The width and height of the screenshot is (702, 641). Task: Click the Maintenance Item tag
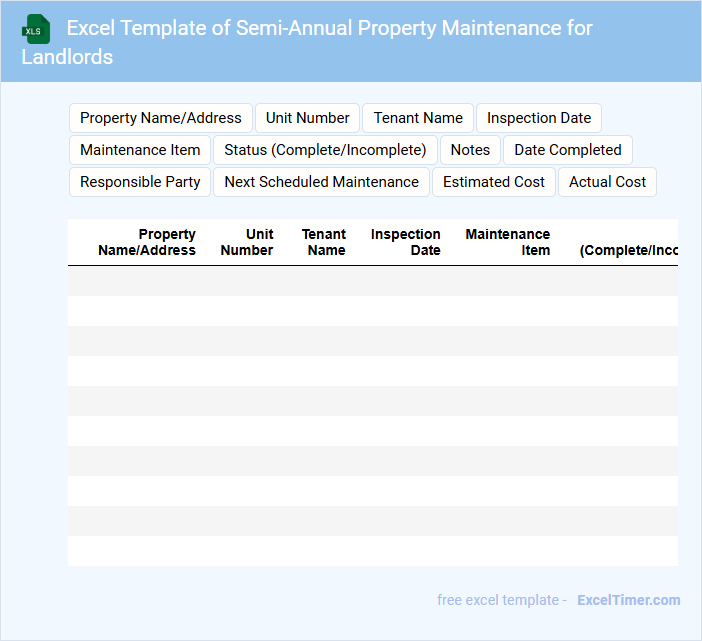[x=140, y=150]
